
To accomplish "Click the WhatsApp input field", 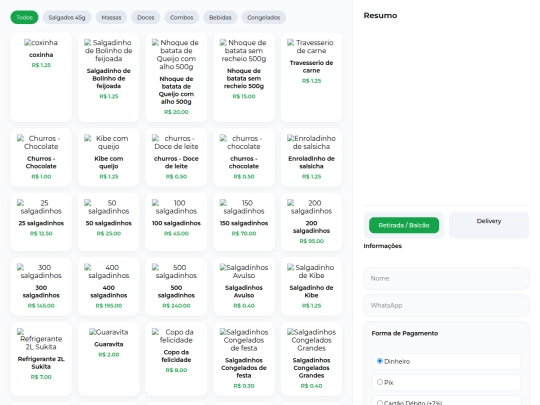I will click(x=446, y=305).
